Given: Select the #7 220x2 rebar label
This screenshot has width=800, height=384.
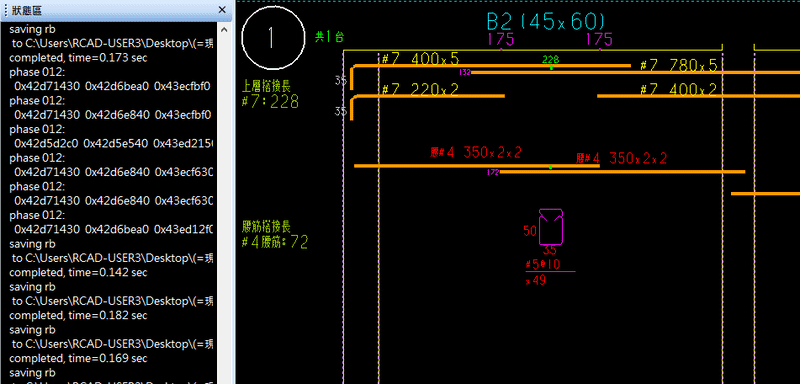Looking at the screenshot, I should pos(420,90).
